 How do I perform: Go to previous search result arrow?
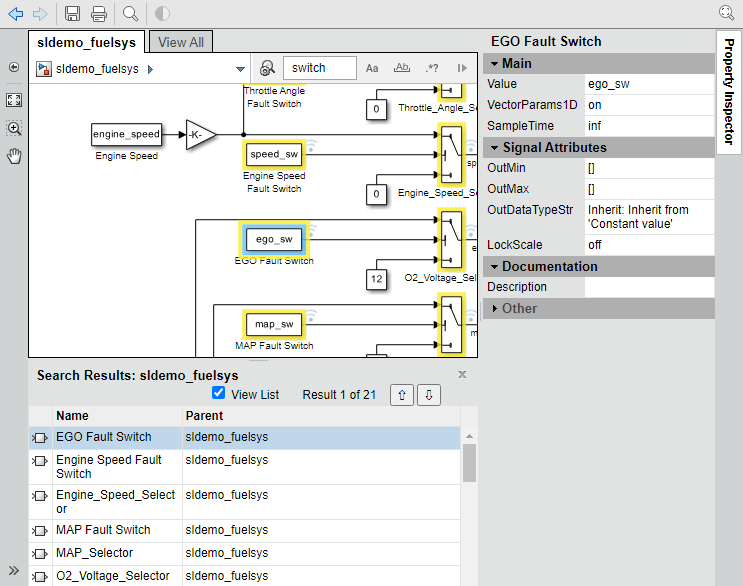(x=401, y=395)
